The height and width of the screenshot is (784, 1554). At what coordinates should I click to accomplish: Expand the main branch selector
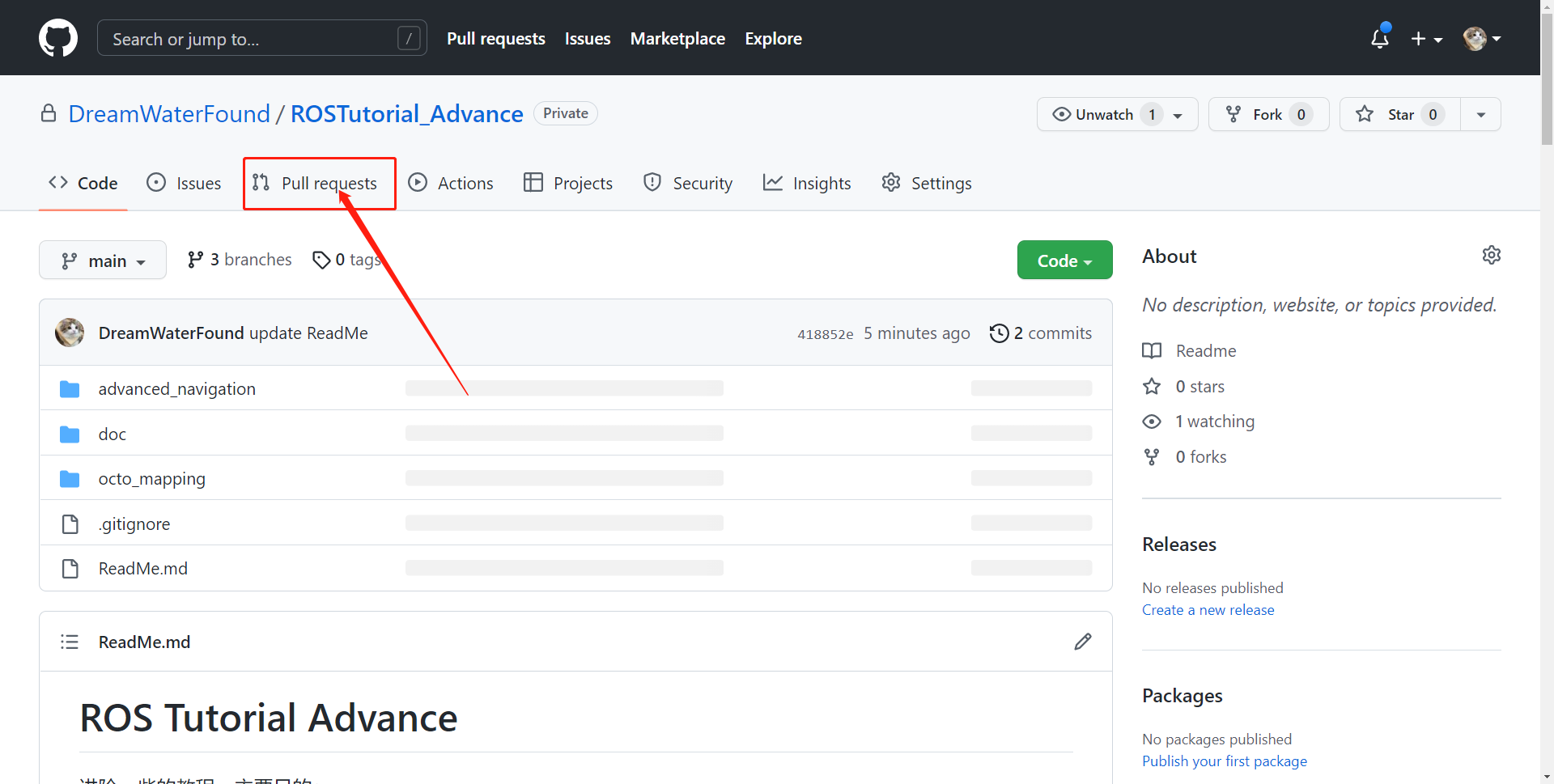[103, 260]
